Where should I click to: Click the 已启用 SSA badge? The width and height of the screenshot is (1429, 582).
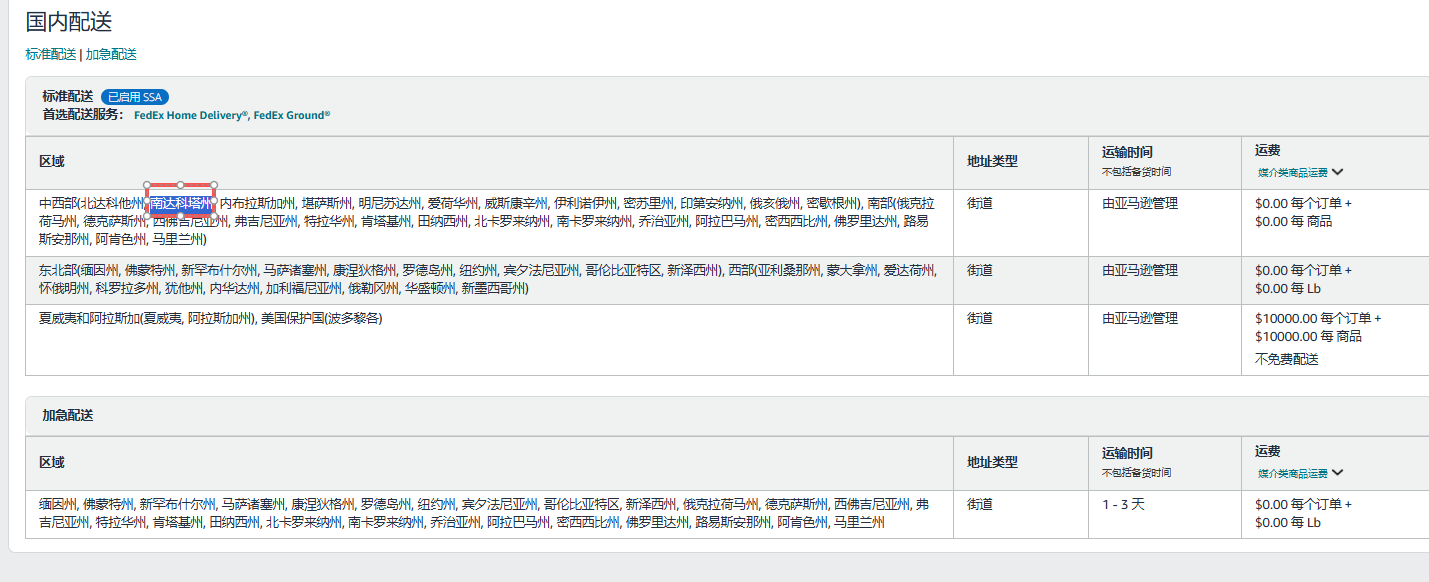coord(134,97)
